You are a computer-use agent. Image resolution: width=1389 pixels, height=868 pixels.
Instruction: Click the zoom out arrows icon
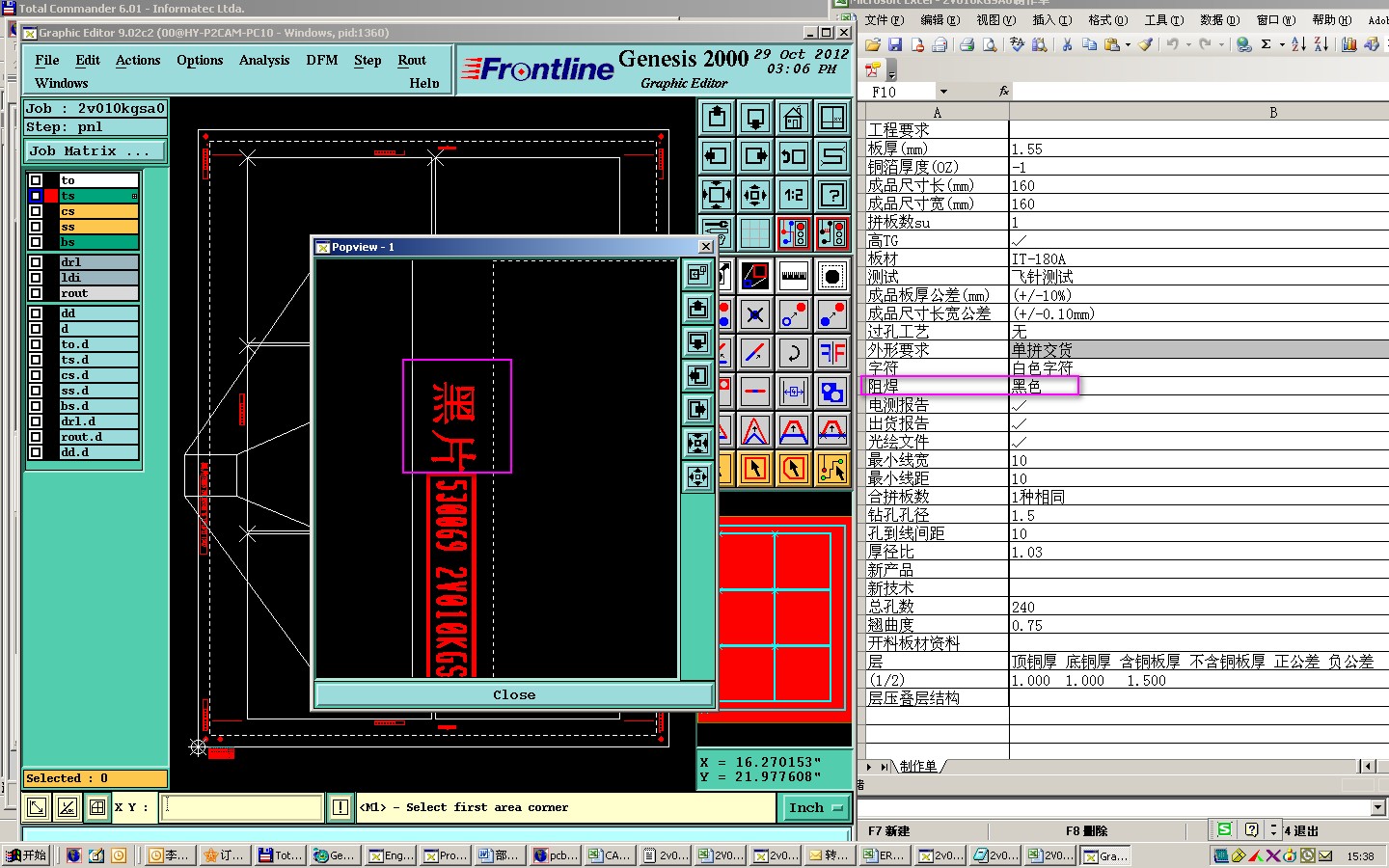click(x=717, y=195)
